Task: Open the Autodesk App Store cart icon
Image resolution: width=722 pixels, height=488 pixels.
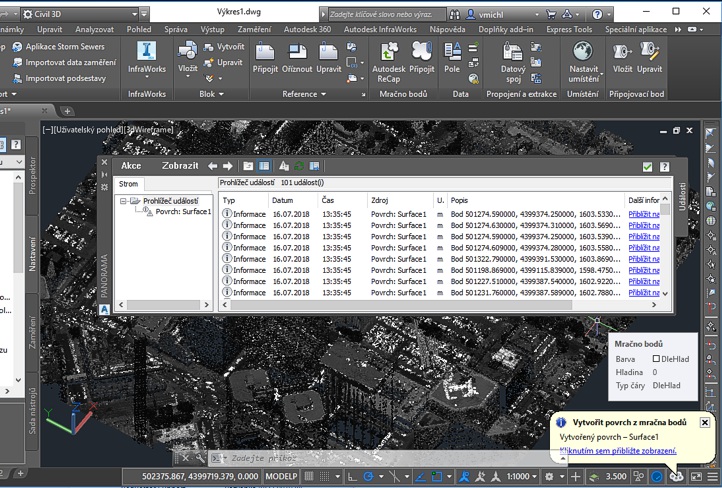Action: point(551,14)
